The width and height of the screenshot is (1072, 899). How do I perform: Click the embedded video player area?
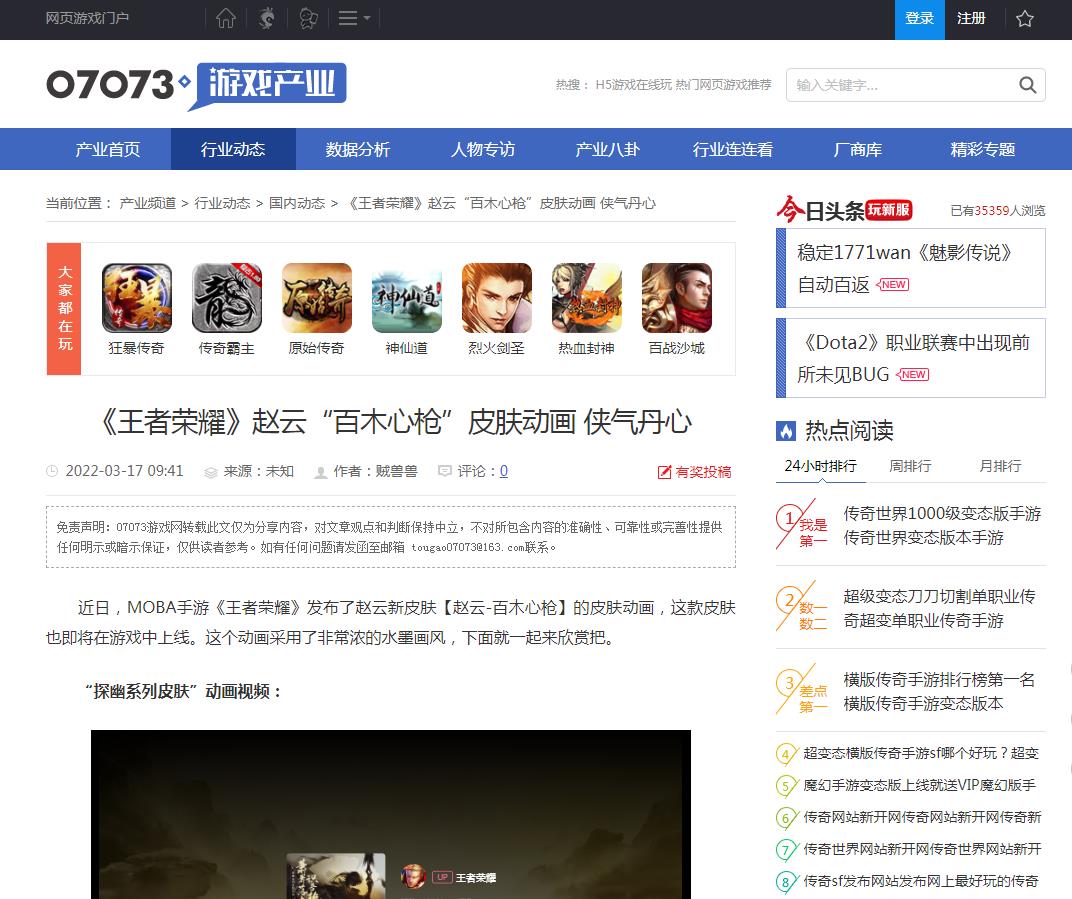[x=391, y=814]
